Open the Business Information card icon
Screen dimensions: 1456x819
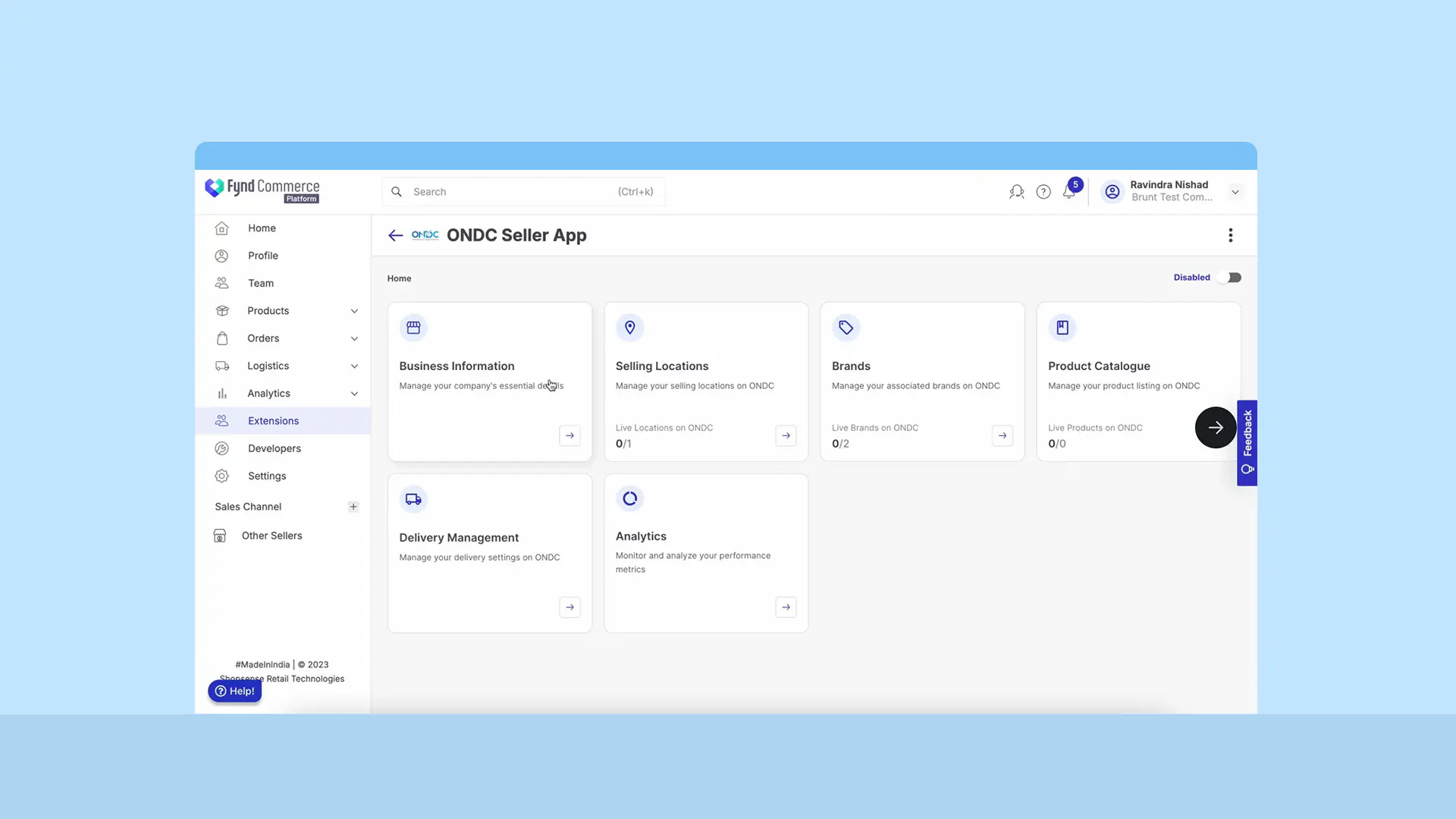pos(413,328)
